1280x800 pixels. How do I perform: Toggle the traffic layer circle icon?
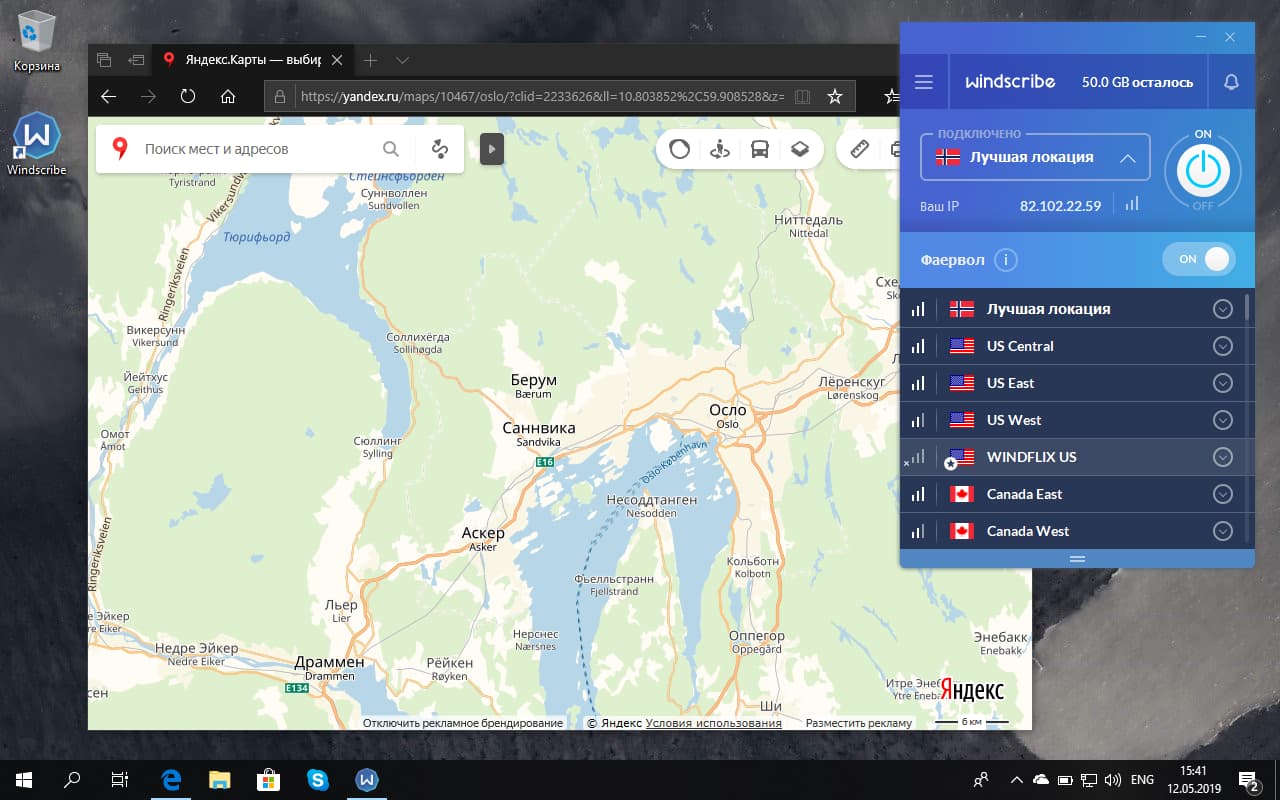pyautogui.click(x=679, y=149)
